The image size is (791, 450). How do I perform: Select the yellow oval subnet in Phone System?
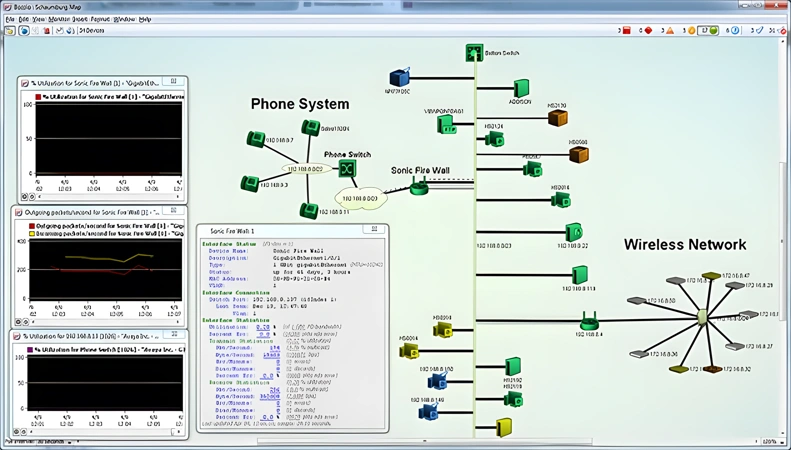coord(306,168)
